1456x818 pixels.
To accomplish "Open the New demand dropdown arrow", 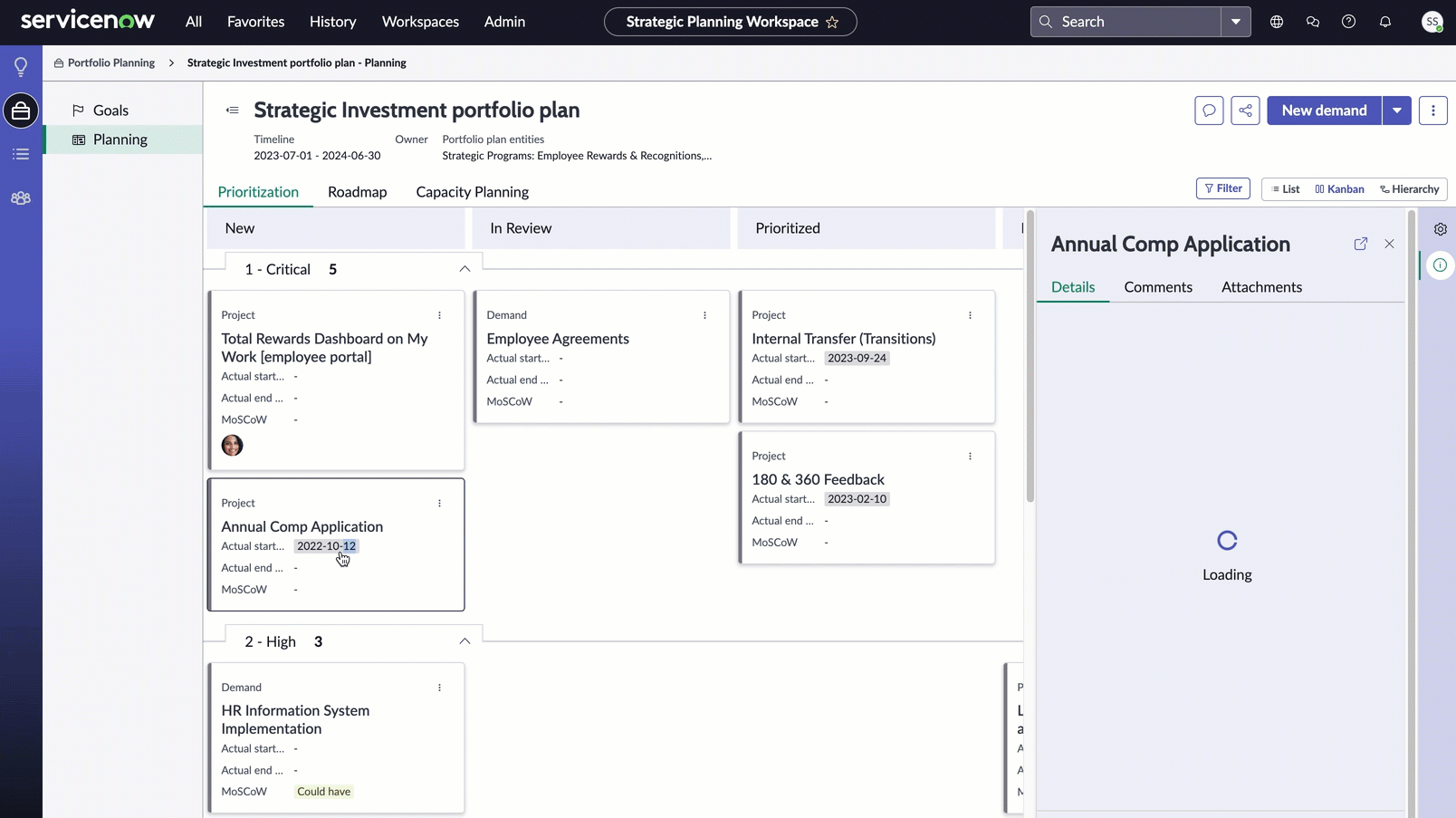I will coord(1397,111).
